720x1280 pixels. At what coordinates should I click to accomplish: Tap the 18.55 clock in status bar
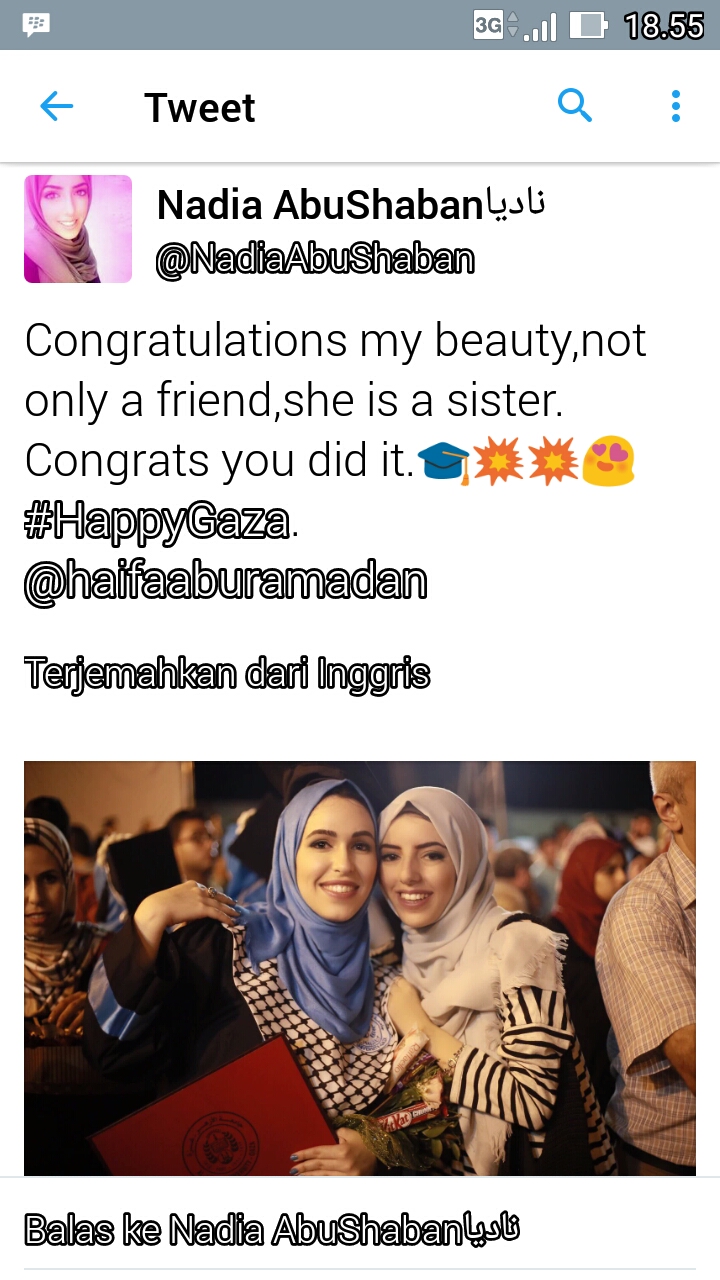click(664, 26)
